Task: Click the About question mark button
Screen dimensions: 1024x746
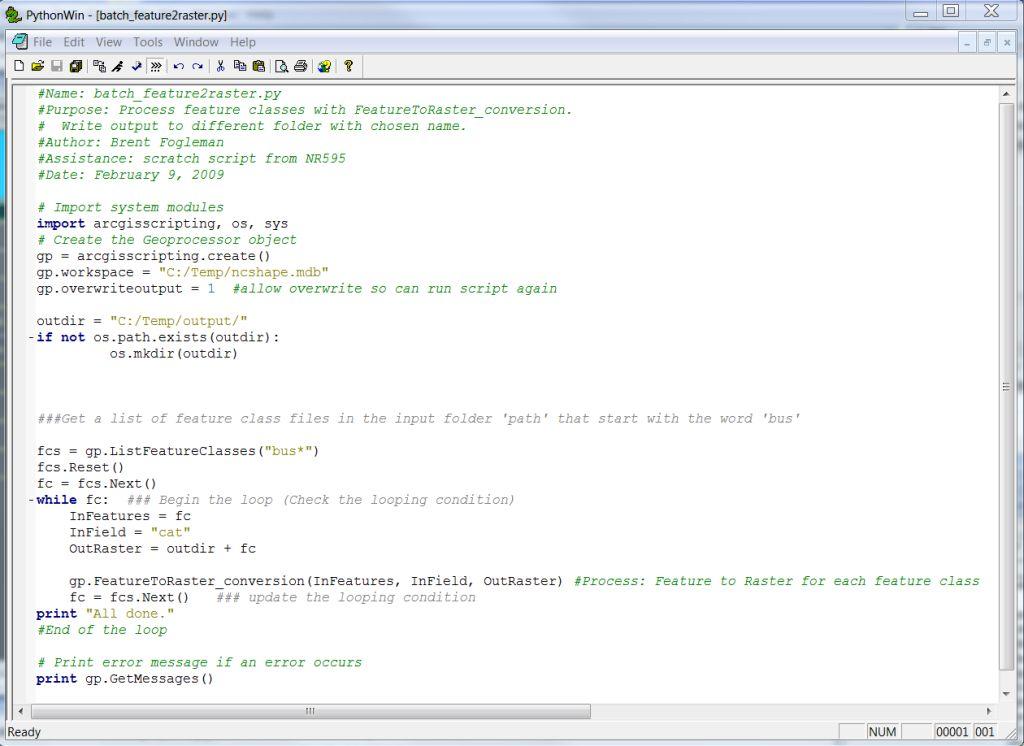Action: coord(348,66)
